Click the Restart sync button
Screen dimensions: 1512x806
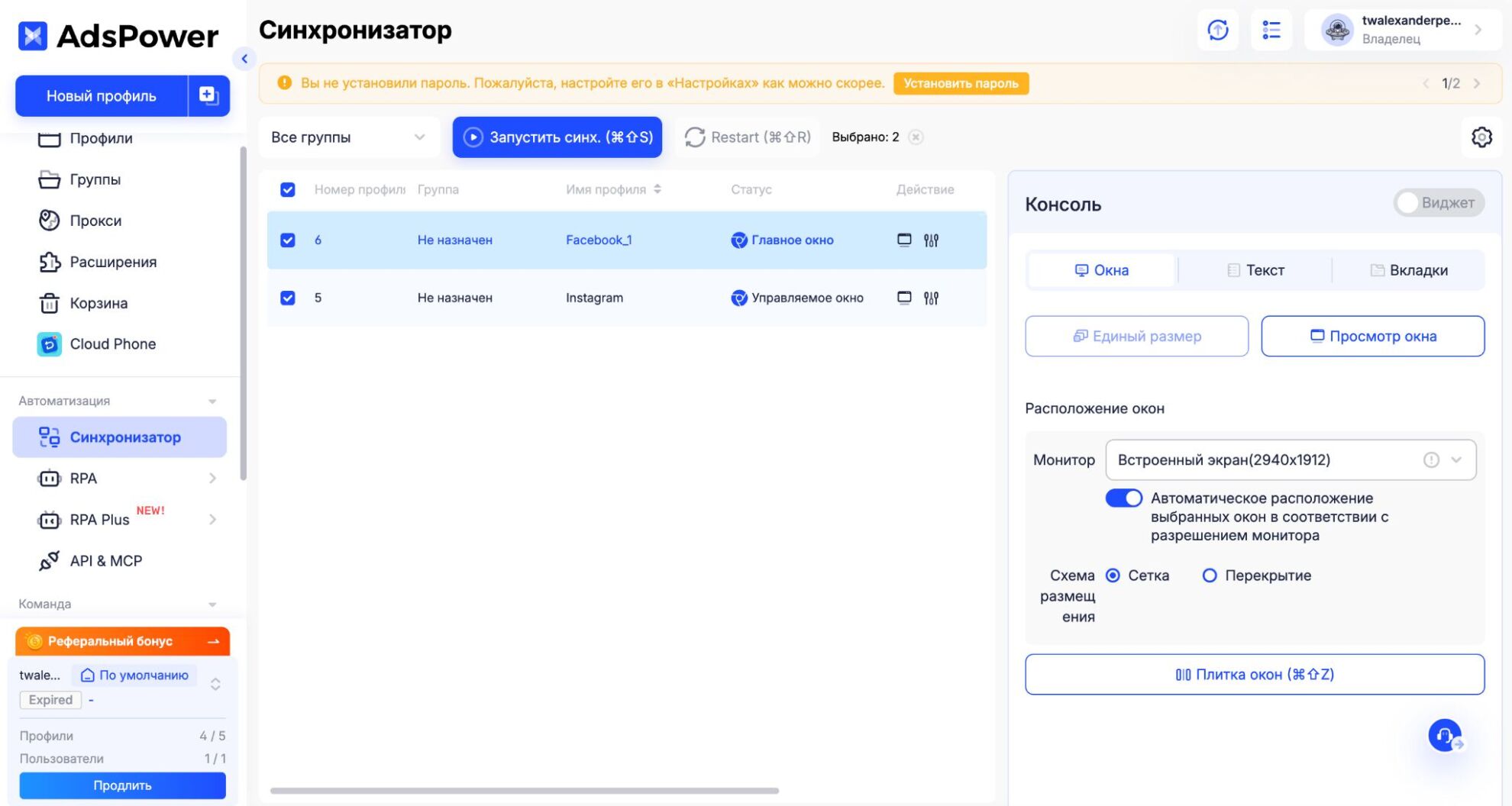[x=748, y=137]
